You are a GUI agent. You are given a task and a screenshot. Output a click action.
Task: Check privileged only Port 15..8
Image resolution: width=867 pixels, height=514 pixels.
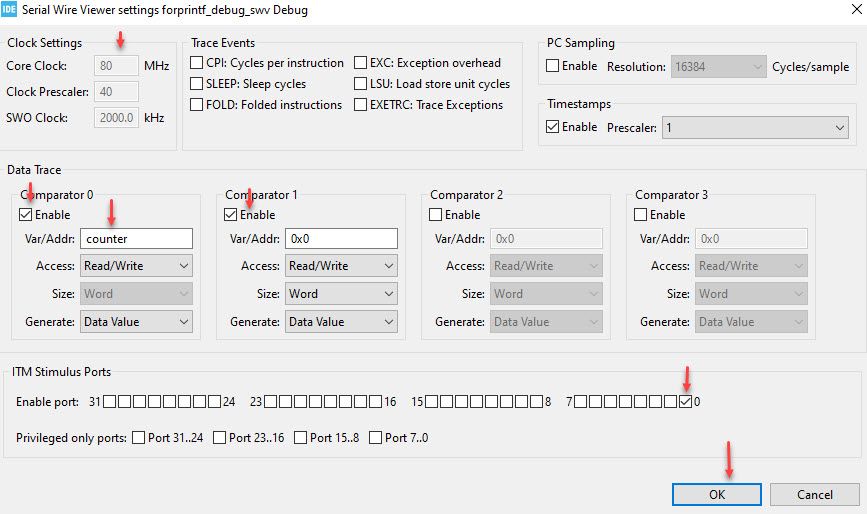pos(301,438)
